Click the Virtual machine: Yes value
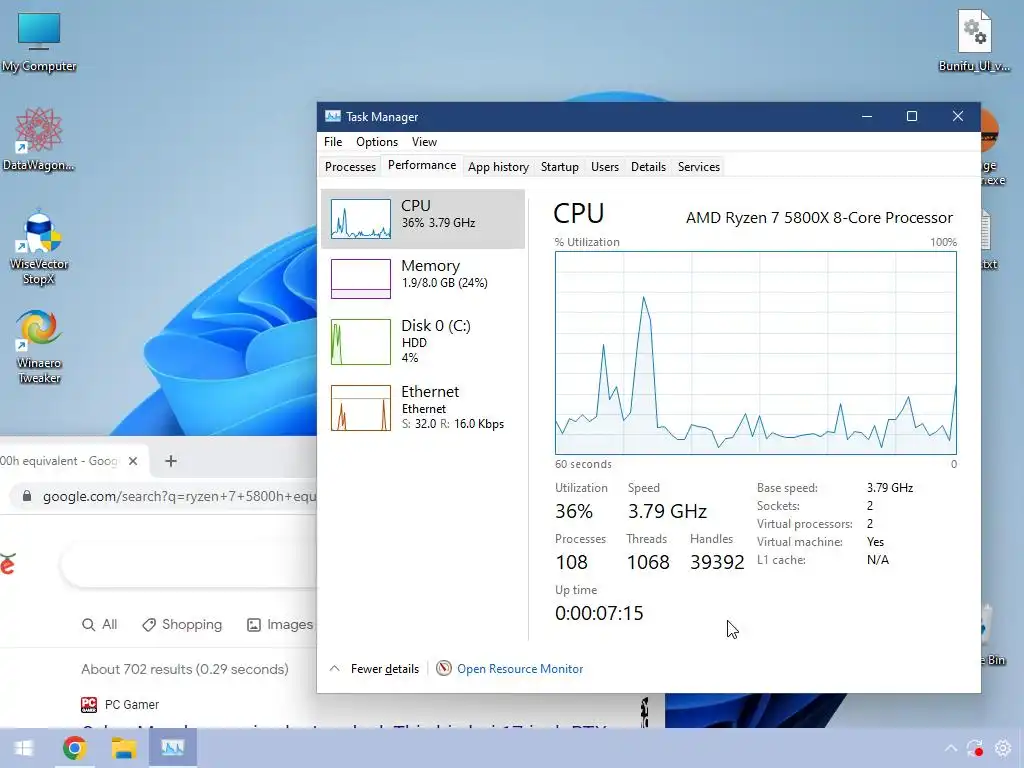 (875, 542)
